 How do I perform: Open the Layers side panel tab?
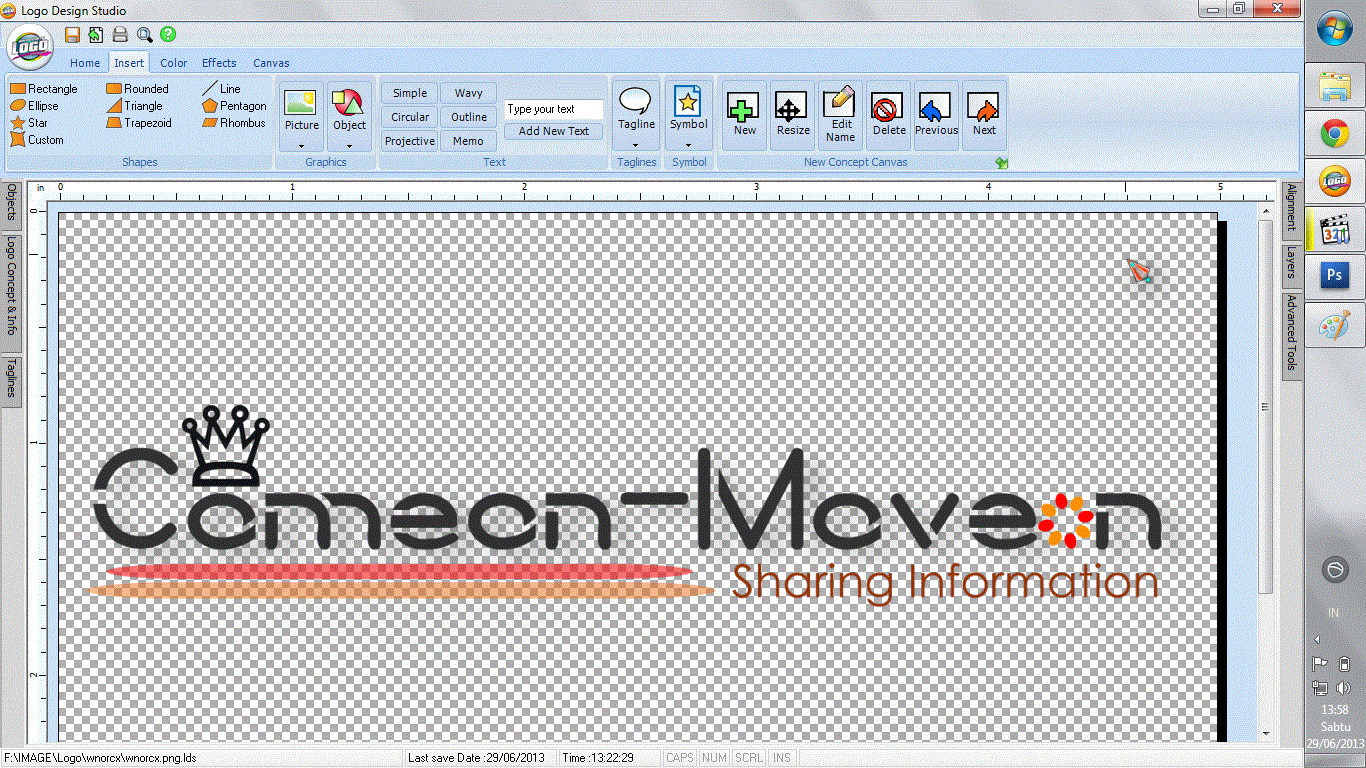click(1292, 264)
